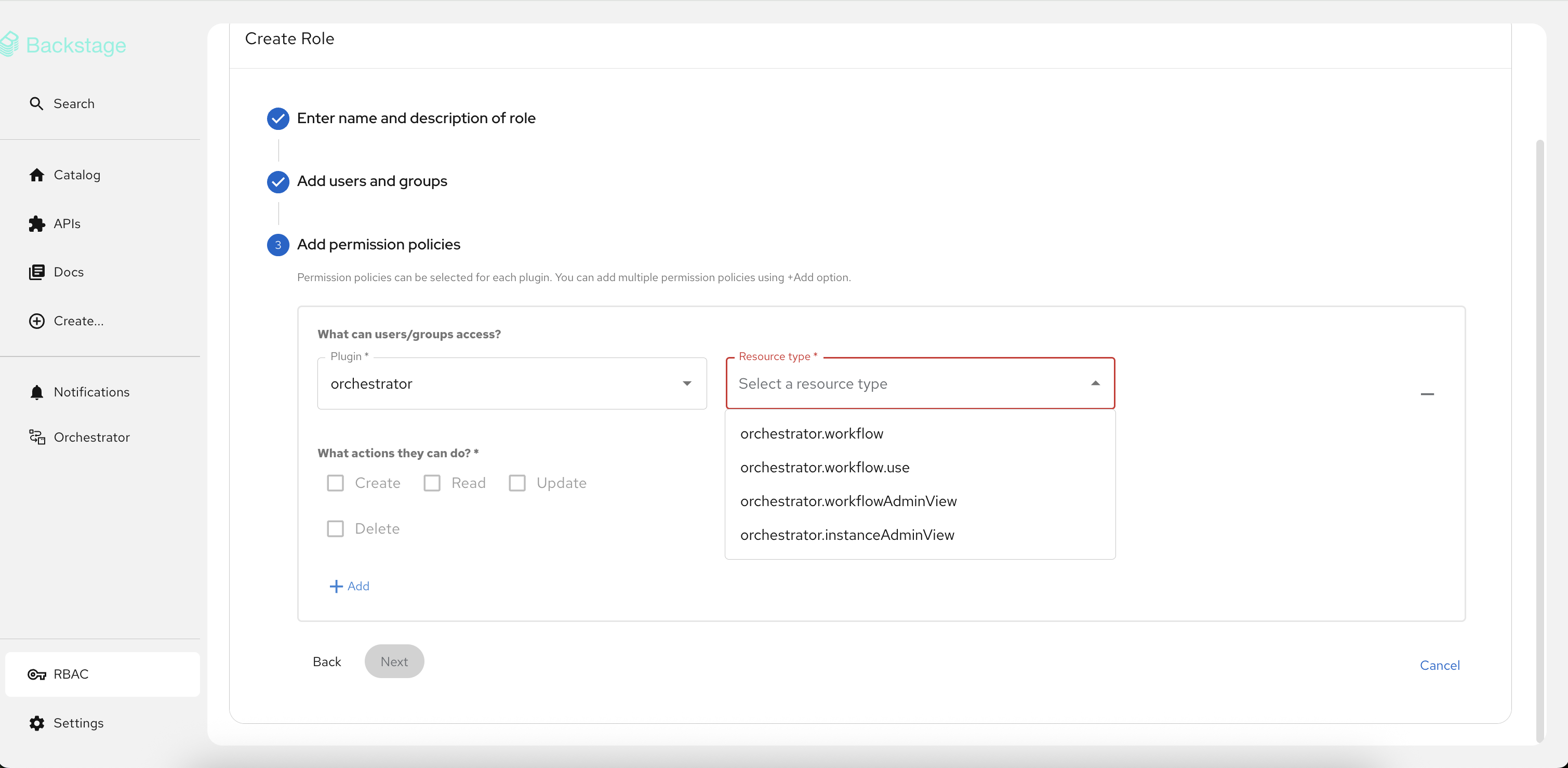Viewport: 1568px width, 768px height.
Task: Open Notifications bell icon
Action: pos(36,392)
